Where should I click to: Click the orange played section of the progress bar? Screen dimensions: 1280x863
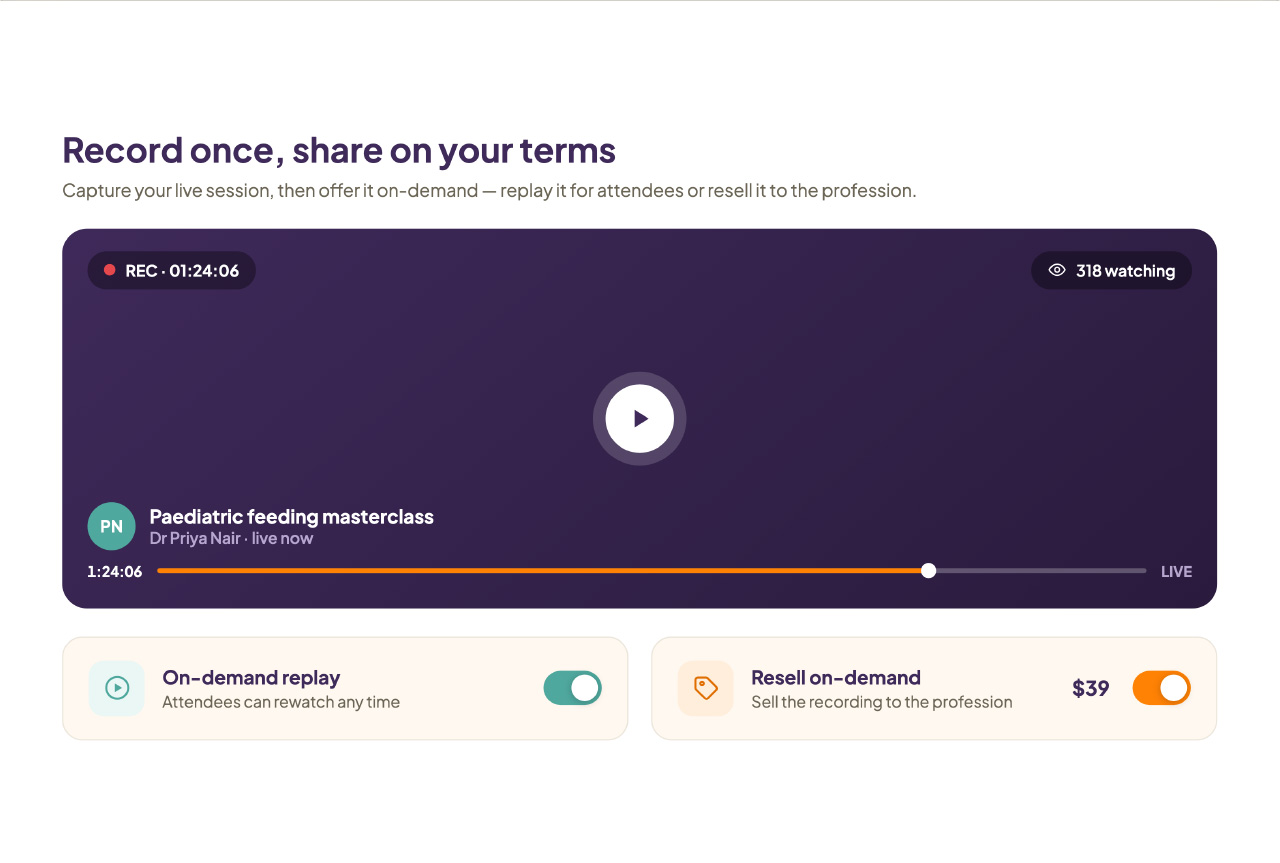click(x=543, y=571)
